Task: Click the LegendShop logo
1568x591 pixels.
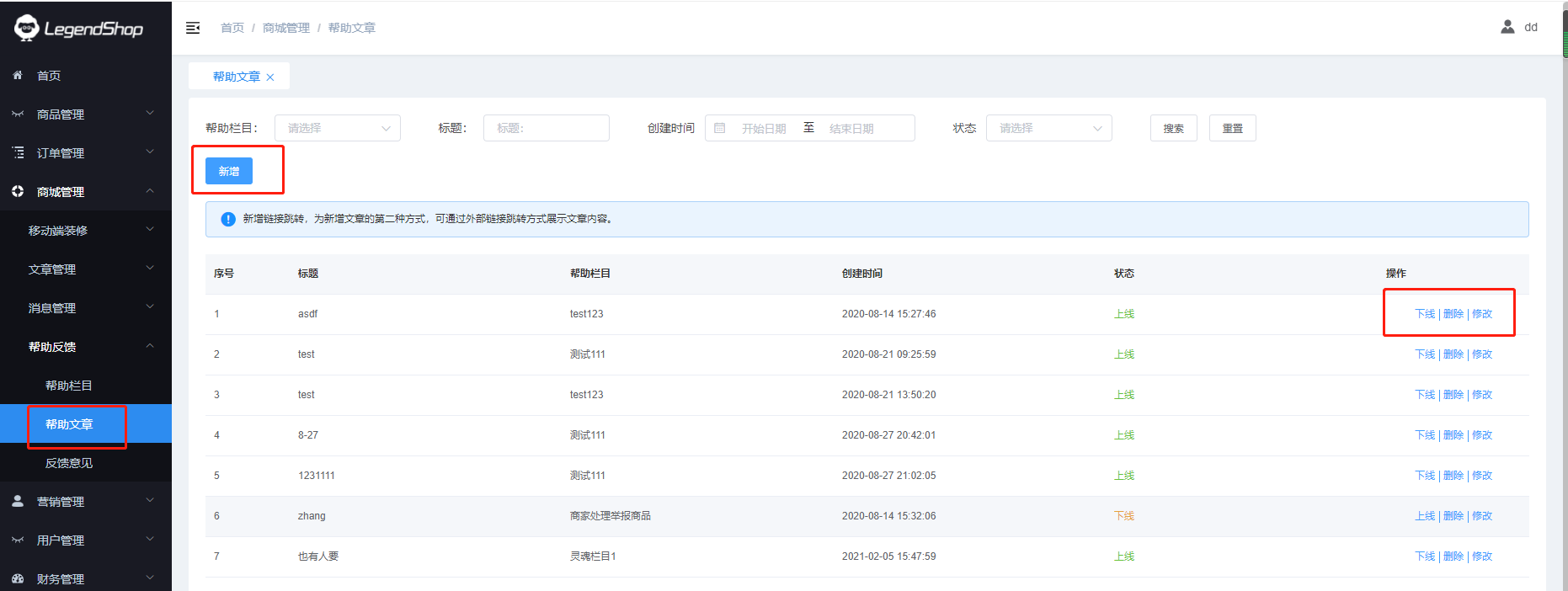Action: click(x=78, y=29)
